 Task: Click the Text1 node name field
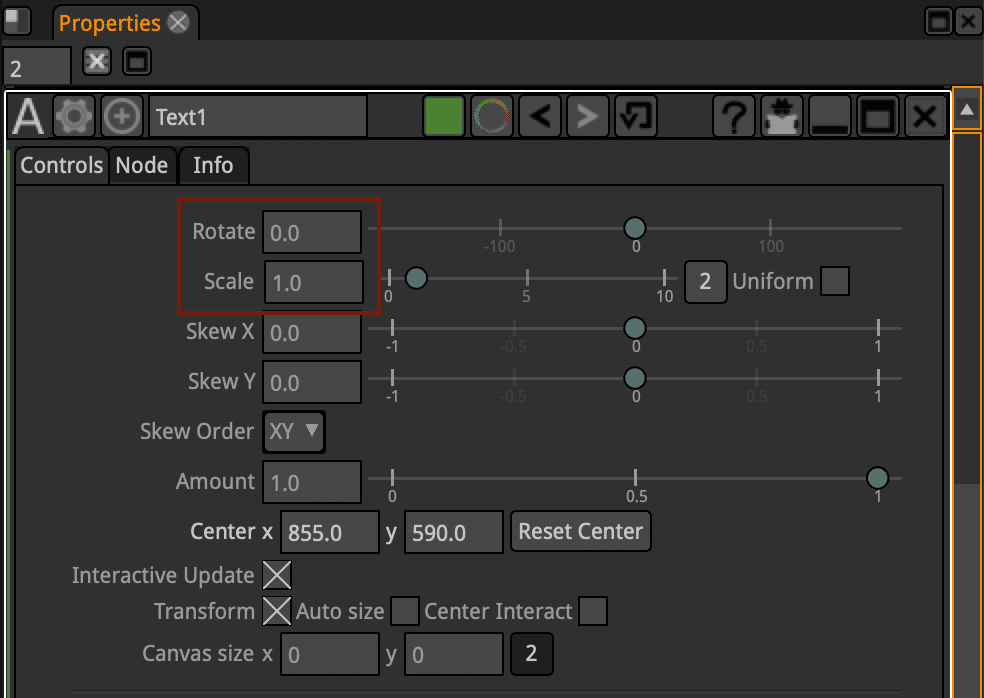click(x=258, y=117)
